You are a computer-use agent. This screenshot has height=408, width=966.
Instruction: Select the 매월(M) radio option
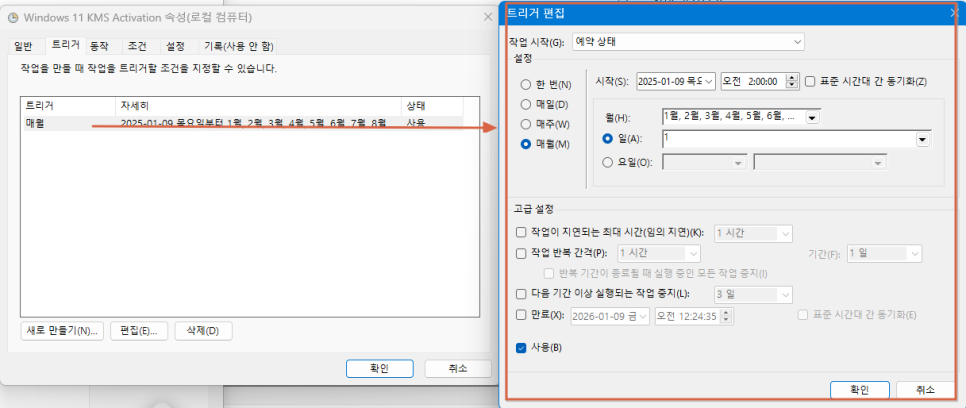[526, 144]
